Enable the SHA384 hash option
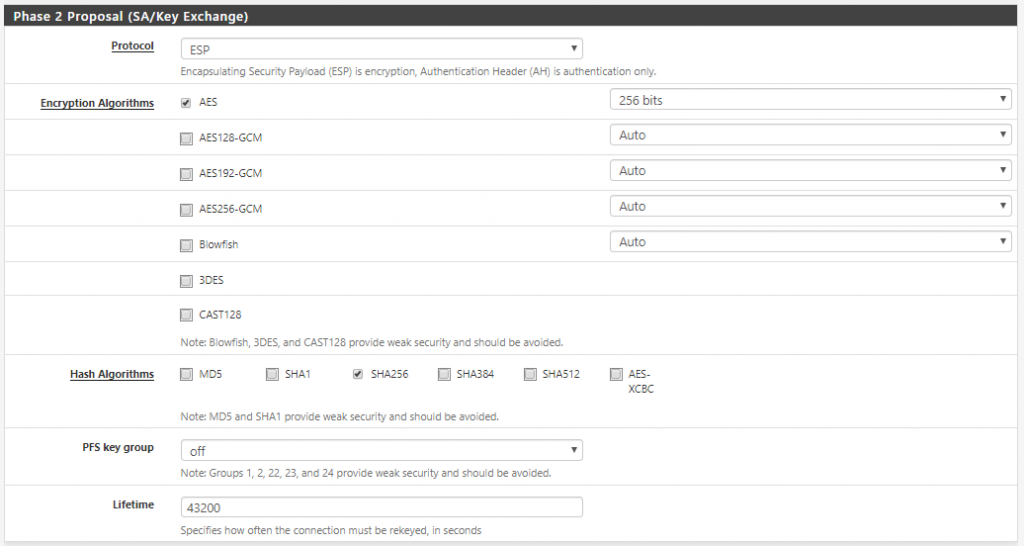Screen dimensions: 1024x546 pos(444,374)
